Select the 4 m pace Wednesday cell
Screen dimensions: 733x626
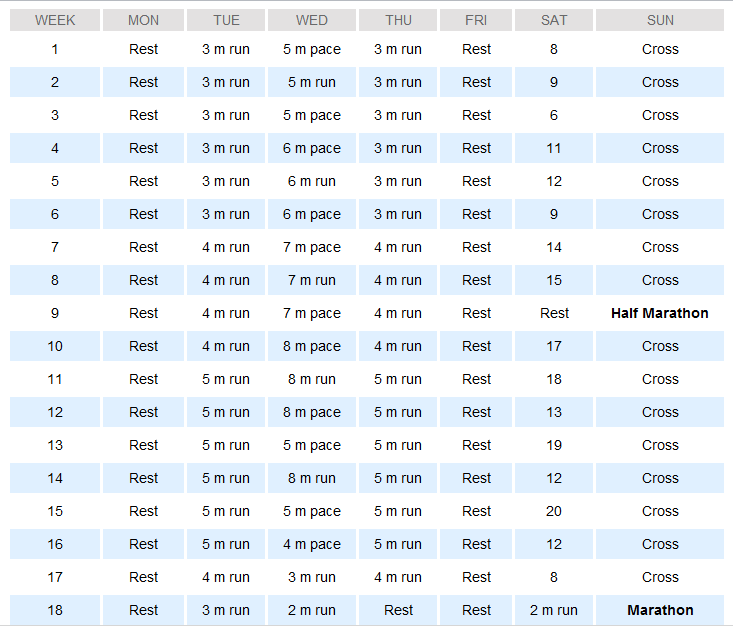312,544
